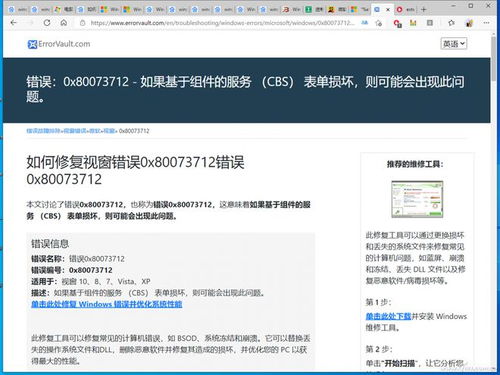Click the translate icon in the address bar
Screen dimensions: 500x375
click(x=365, y=23)
